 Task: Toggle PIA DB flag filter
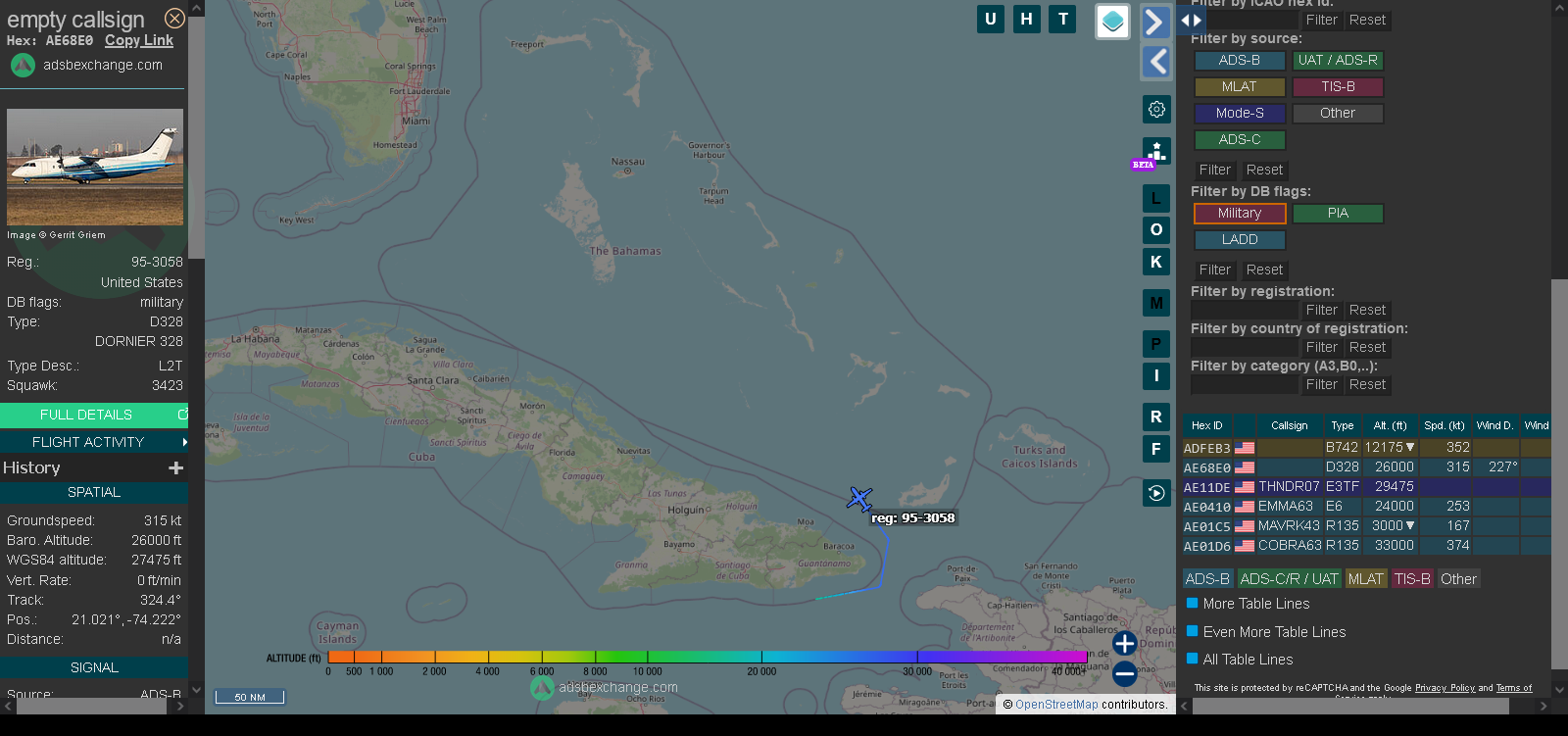point(1338,214)
